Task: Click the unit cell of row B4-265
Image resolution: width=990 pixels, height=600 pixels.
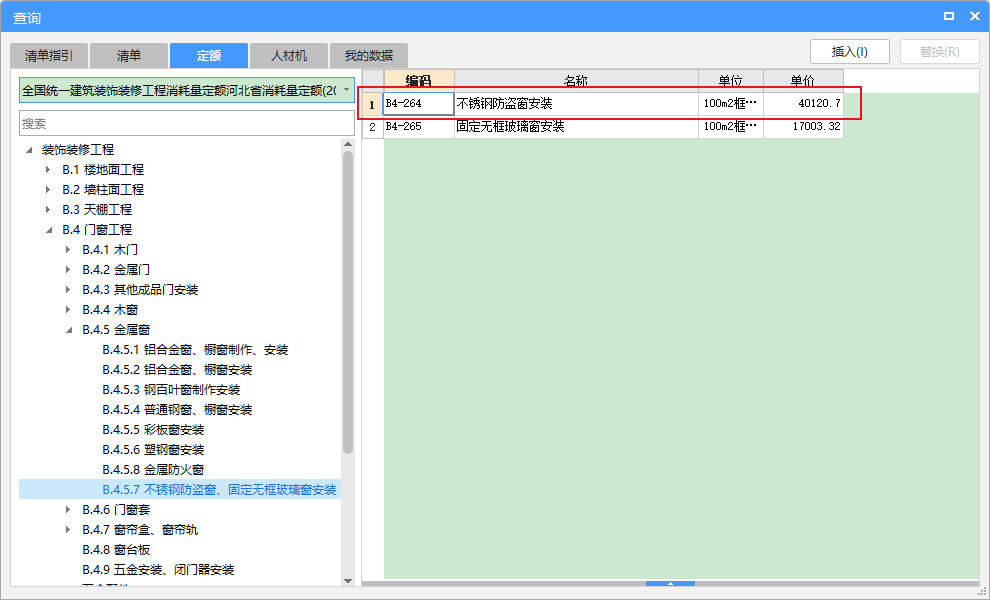Action: coord(731,127)
